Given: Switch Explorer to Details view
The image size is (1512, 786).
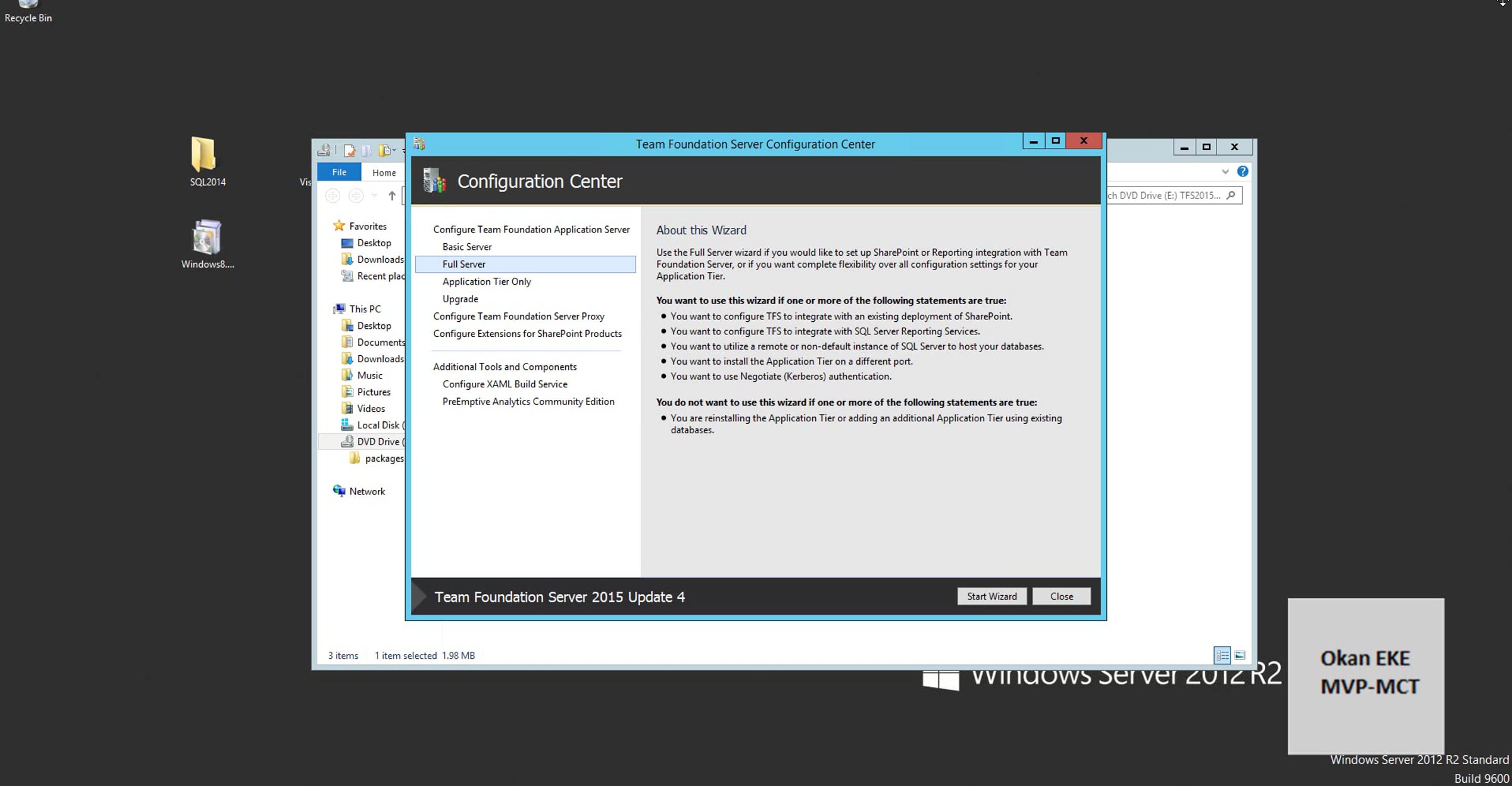Looking at the screenshot, I should [x=1222, y=655].
